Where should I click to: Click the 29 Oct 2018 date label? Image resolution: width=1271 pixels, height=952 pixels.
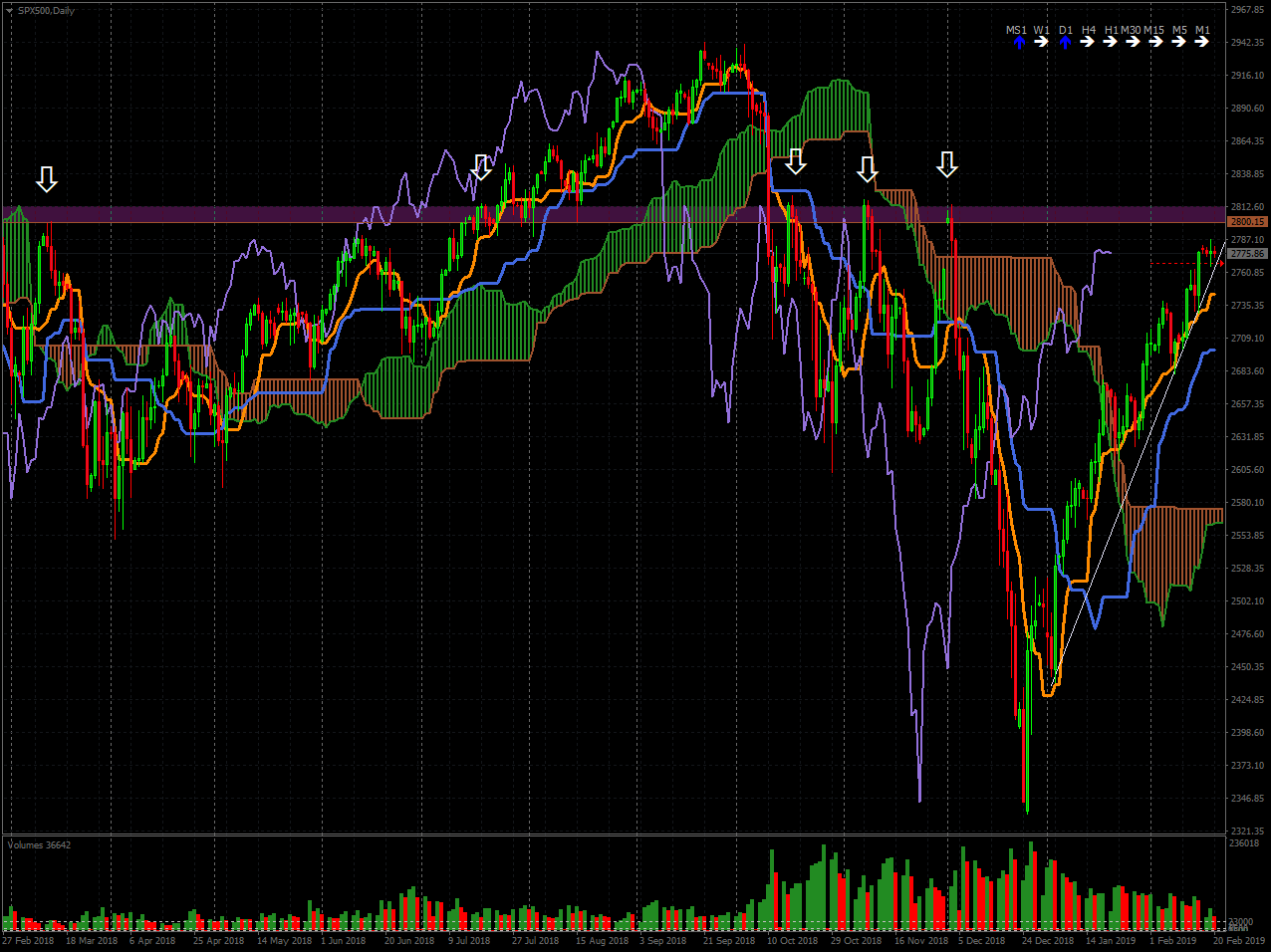pos(856,941)
